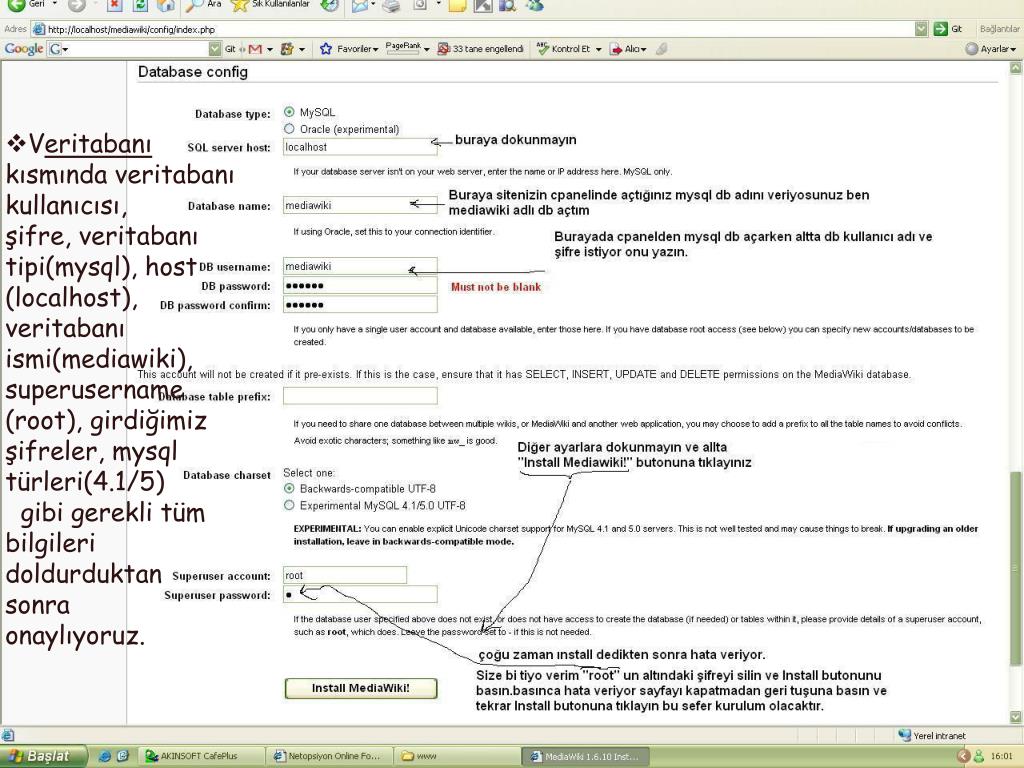The width and height of the screenshot is (1024, 768).
Task: Expand the PageRank dropdown
Action: click(x=426, y=50)
